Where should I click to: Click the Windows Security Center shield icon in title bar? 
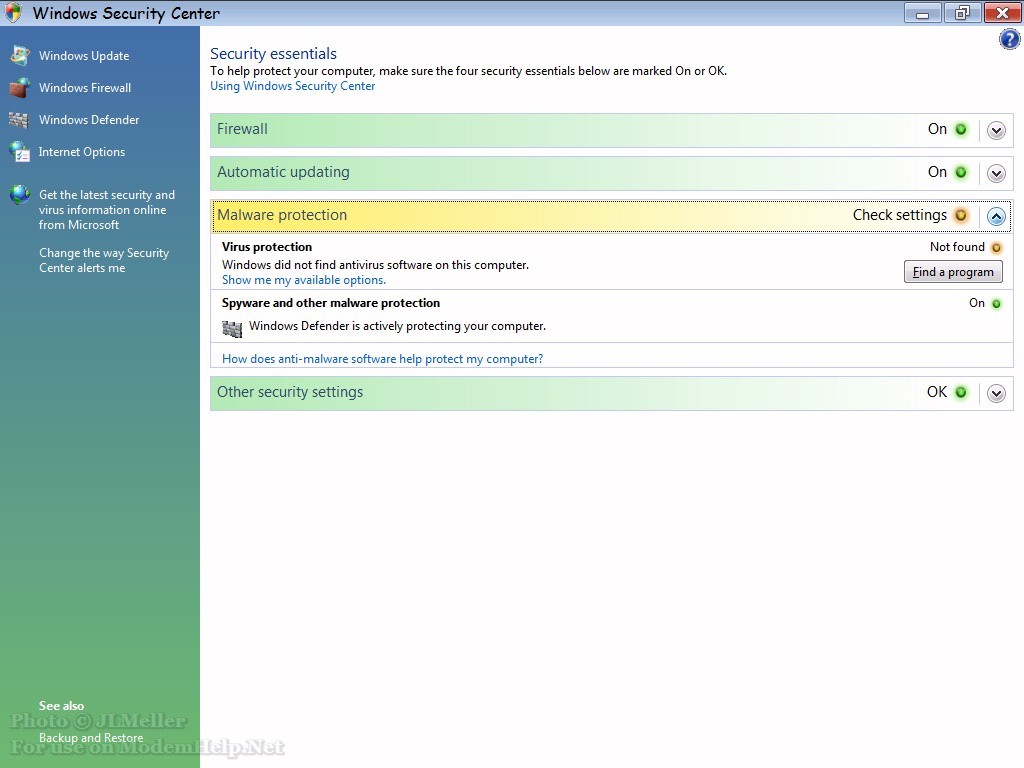13,12
